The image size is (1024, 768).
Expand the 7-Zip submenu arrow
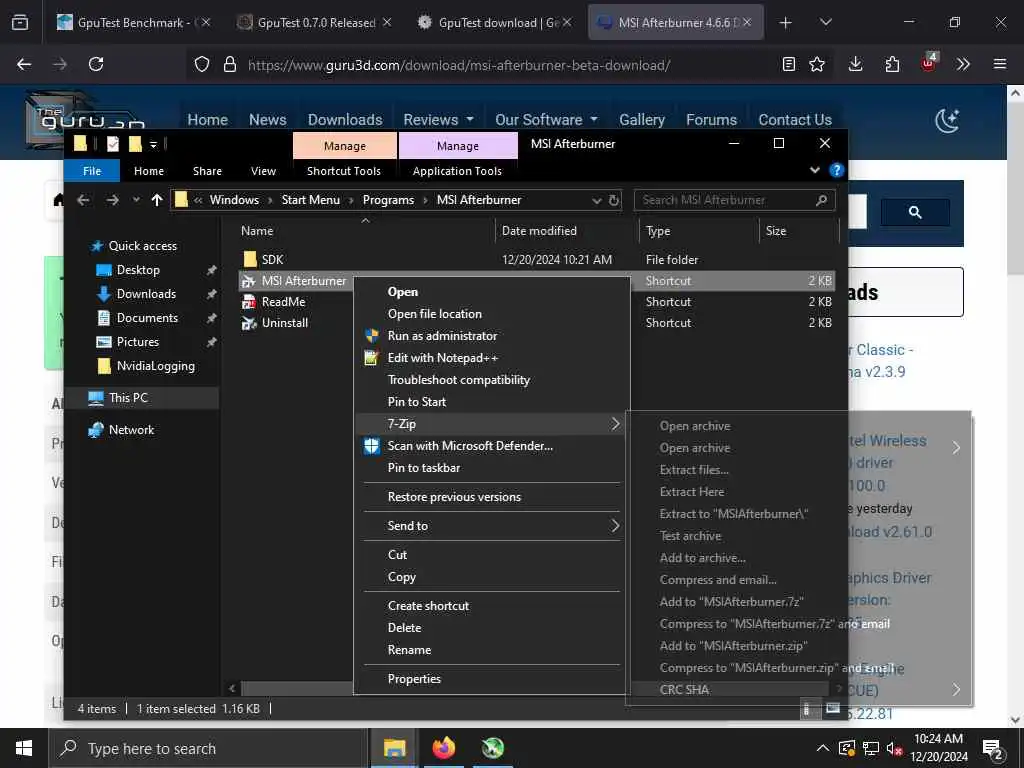[615, 424]
